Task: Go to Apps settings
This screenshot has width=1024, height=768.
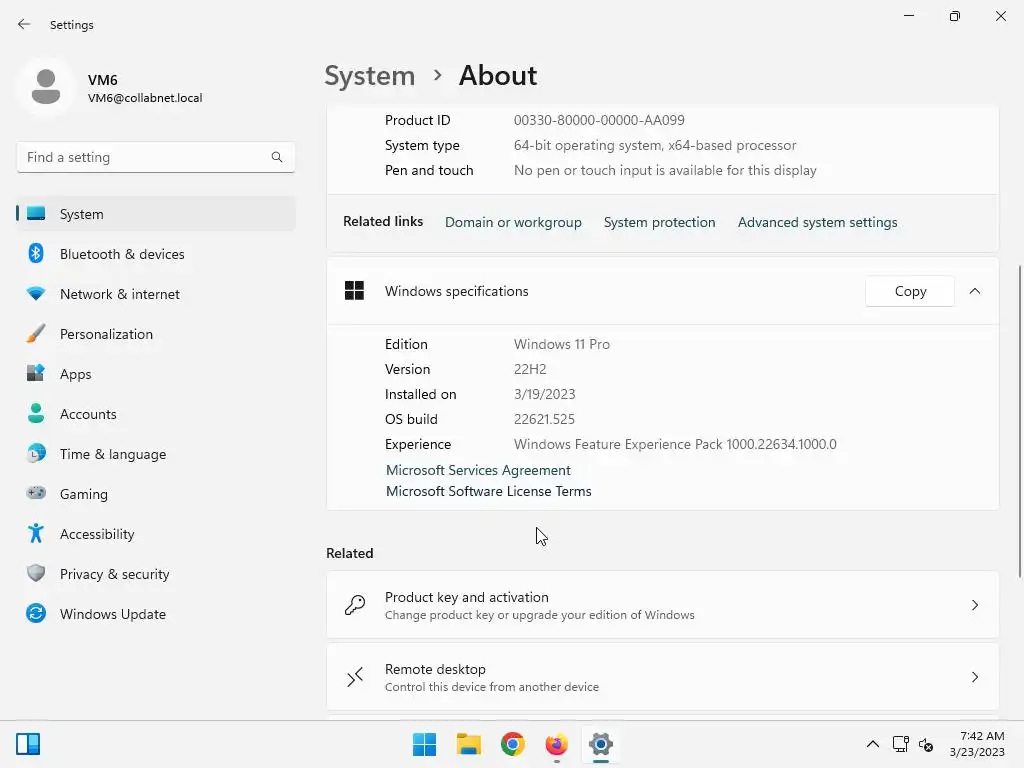Action: [x=156, y=374]
